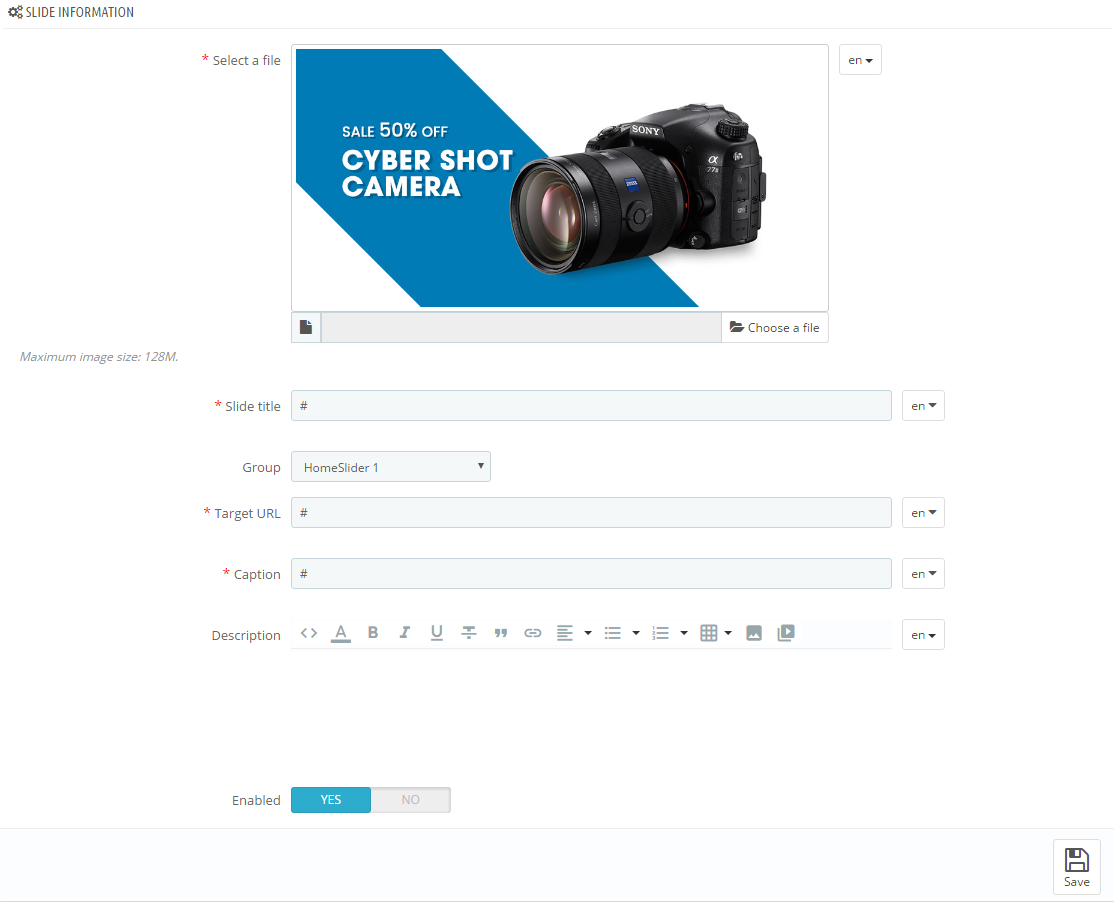
Task: Set Enabled toggle to NO
Action: click(x=411, y=800)
